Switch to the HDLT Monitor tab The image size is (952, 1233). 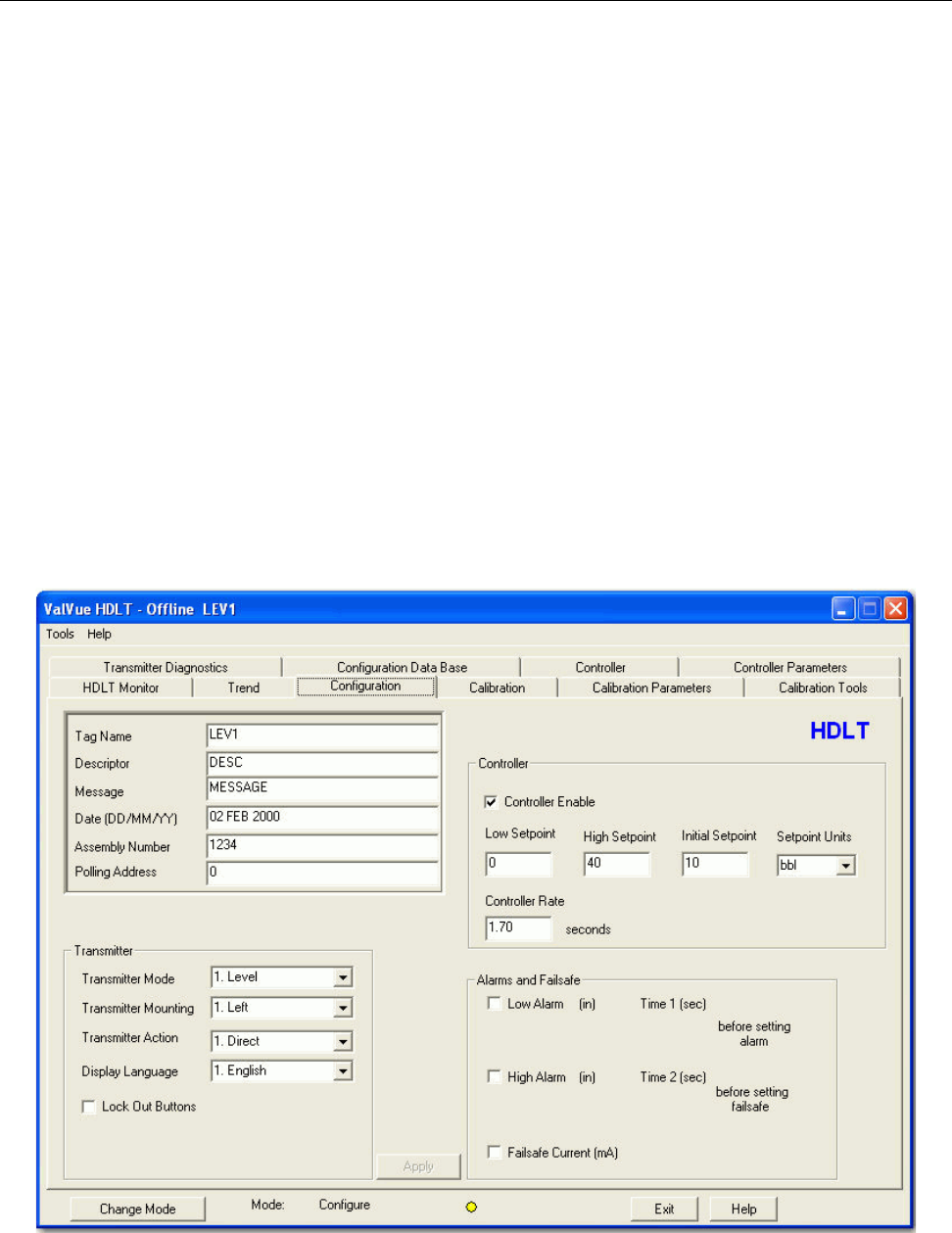(x=120, y=688)
